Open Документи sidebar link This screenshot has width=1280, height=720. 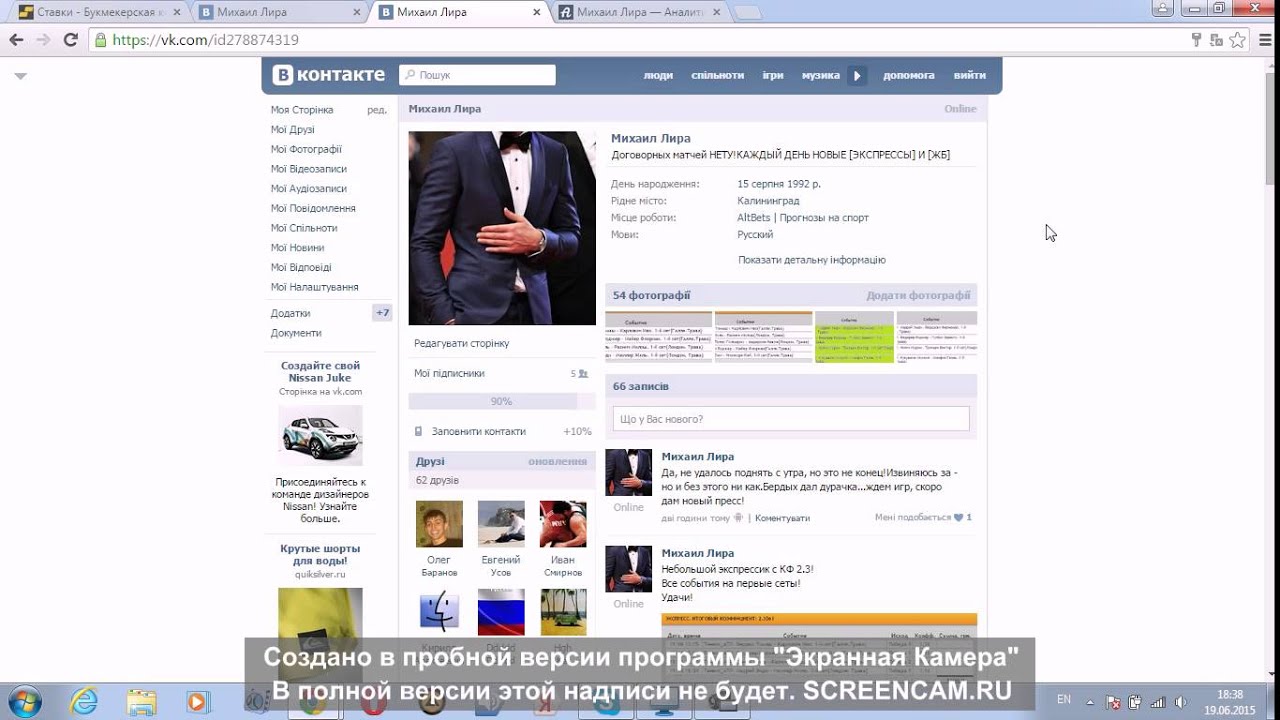click(296, 333)
